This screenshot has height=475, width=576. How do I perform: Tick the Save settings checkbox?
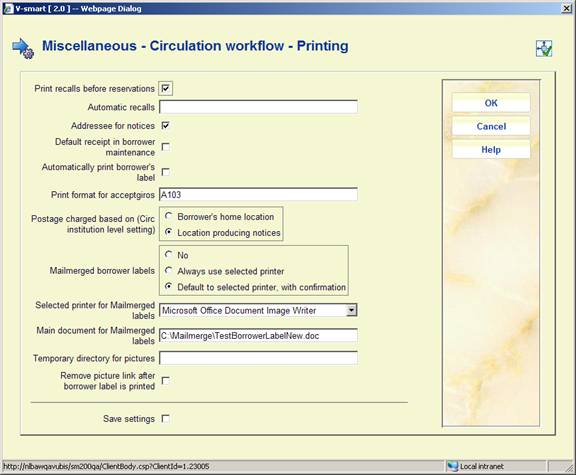[166, 418]
